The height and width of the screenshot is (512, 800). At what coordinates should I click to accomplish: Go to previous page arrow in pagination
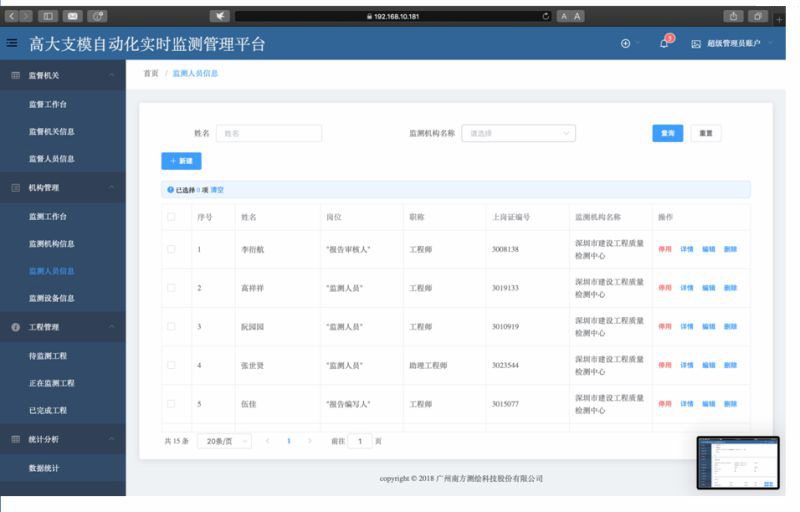267,441
